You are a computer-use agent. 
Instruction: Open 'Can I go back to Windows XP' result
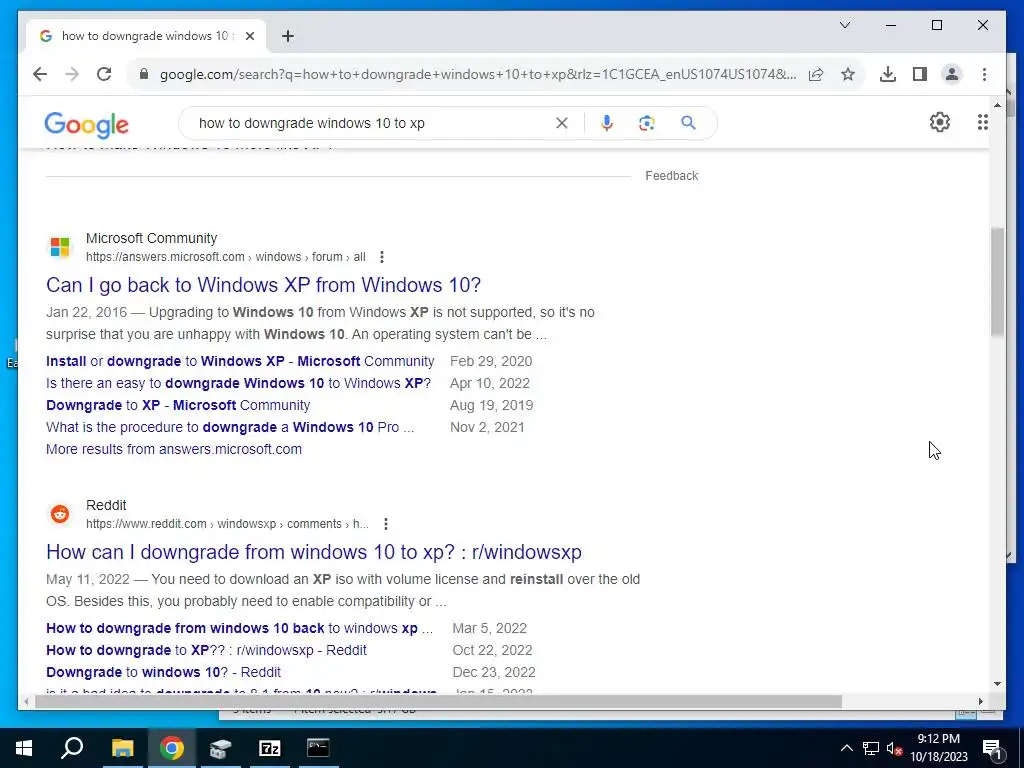coord(263,285)
